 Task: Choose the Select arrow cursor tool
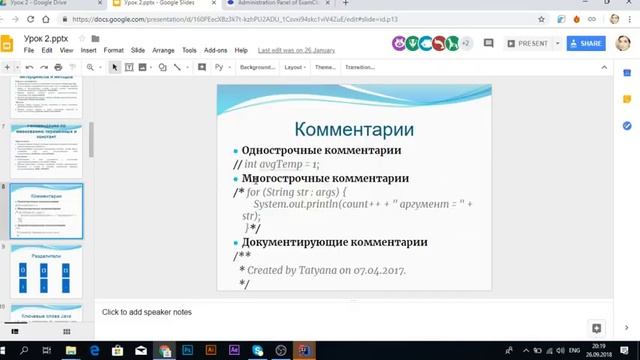pos(115,67)
